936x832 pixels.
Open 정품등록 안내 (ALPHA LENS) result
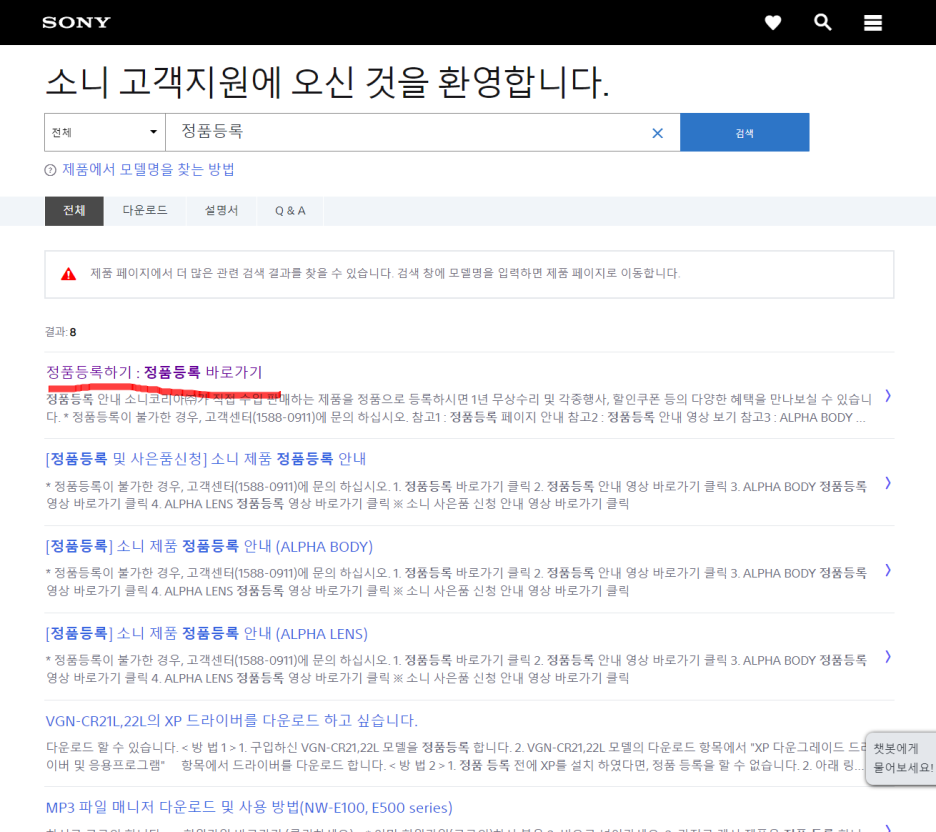pos(207,633)
